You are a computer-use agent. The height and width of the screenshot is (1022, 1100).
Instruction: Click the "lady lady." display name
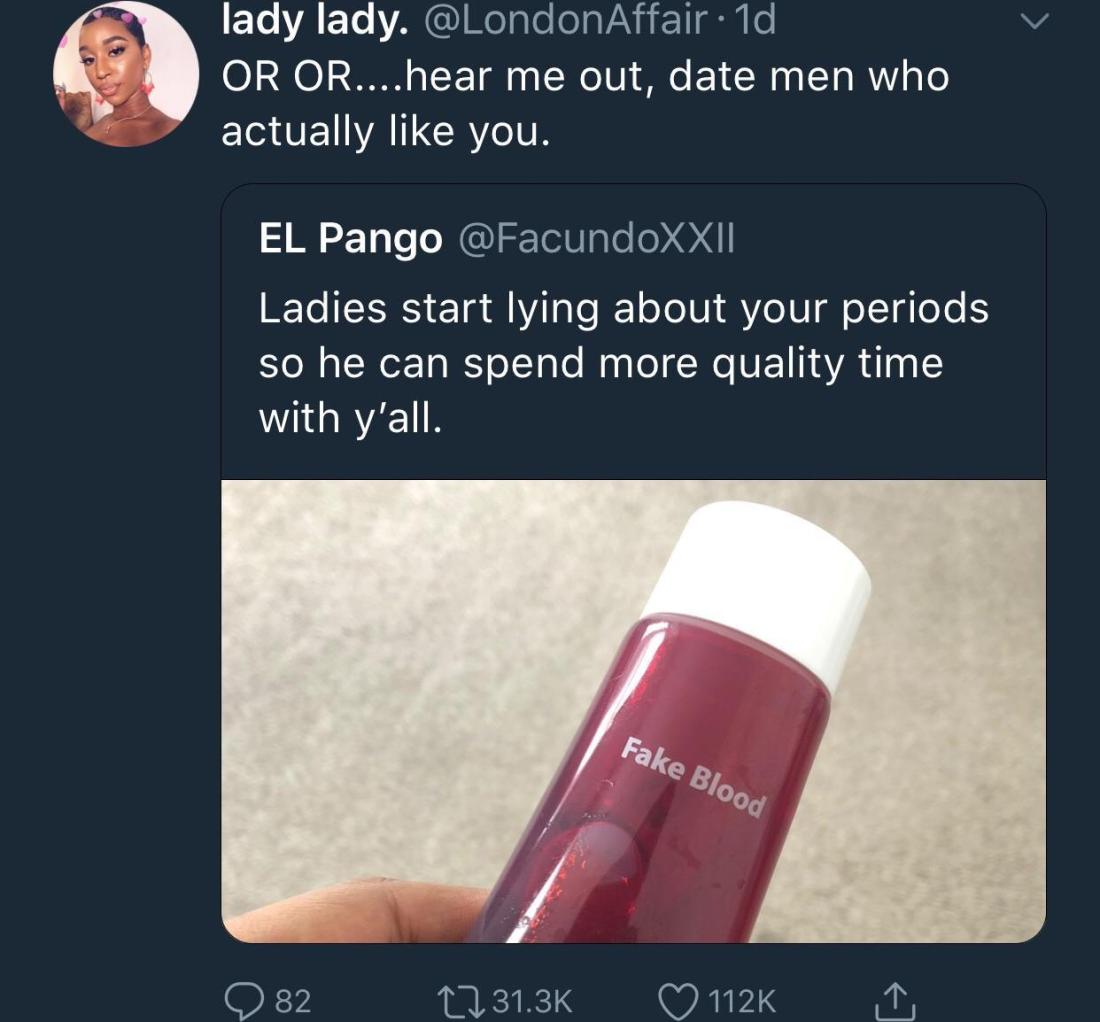[313, 21]
